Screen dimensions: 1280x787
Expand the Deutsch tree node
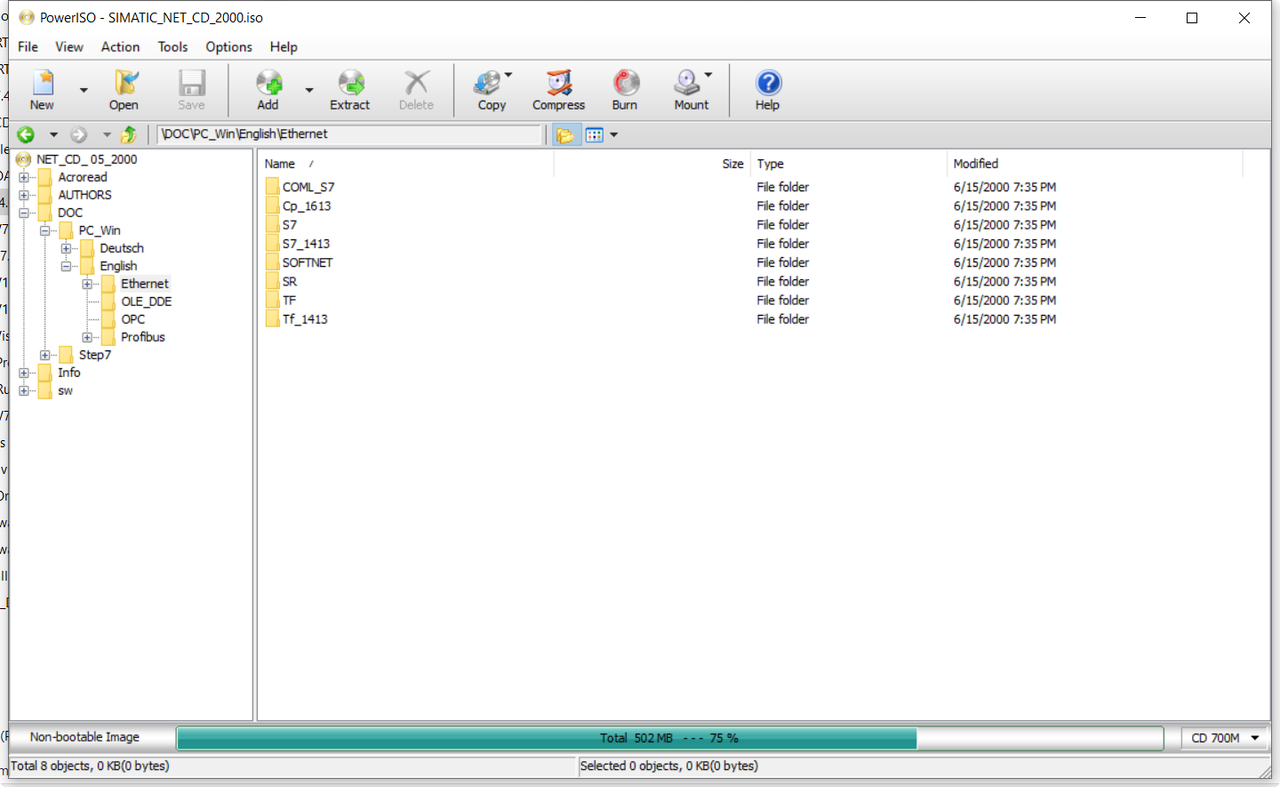tap(66, 248)
